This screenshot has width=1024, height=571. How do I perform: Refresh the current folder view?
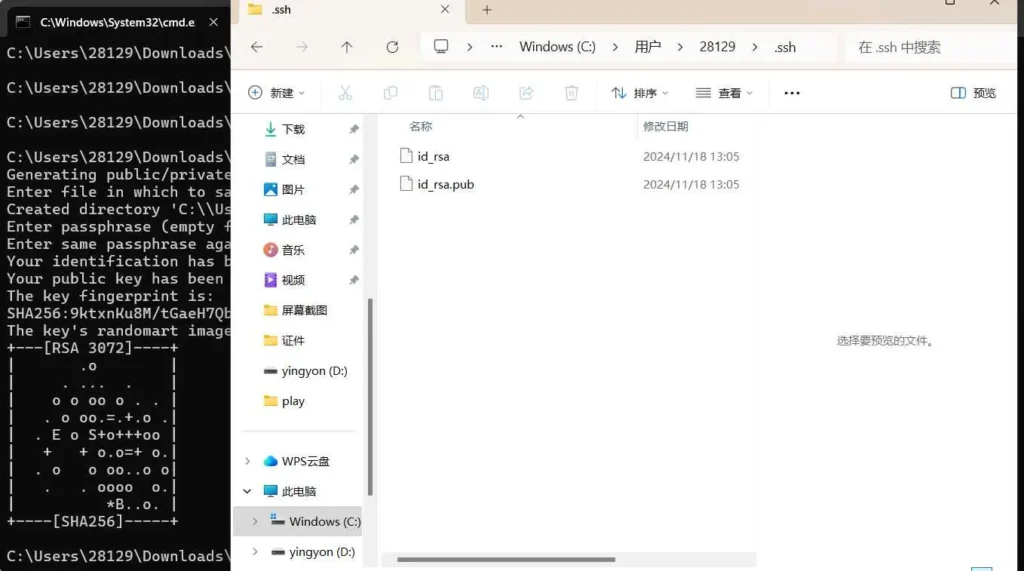(x=392, y=47)
